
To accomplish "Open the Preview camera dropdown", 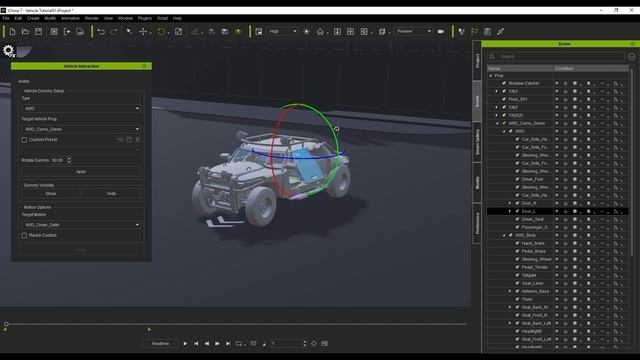I will click(x=413, y=31).
